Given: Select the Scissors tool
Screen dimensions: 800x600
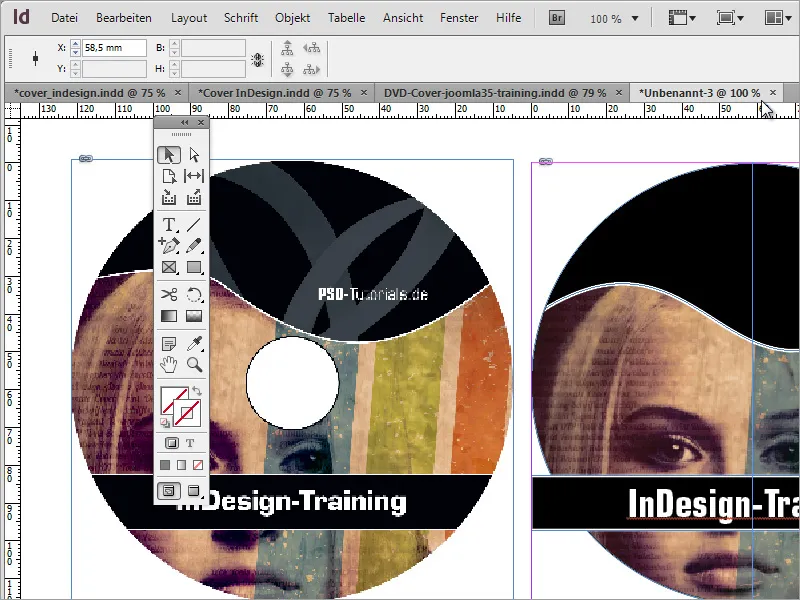Looking at the screenshot, I should 169,294.
